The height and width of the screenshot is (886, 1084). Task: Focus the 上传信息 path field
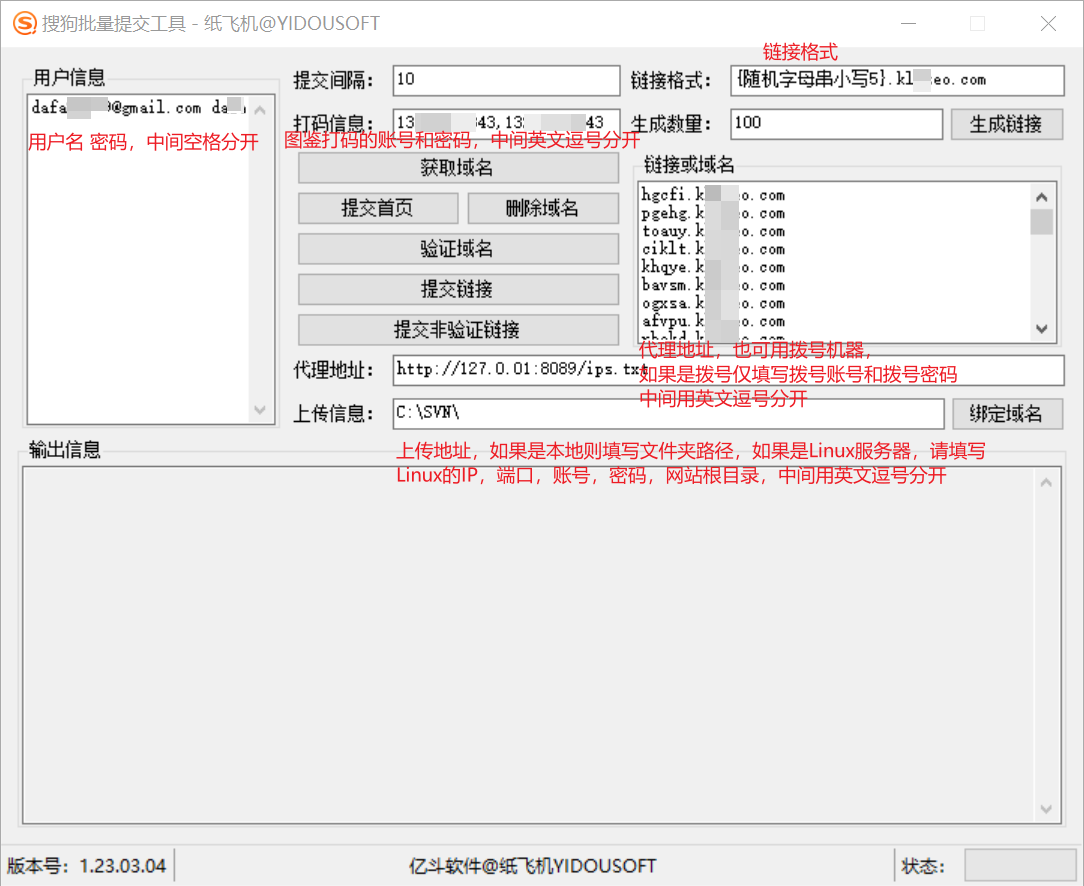(x=668, y=413)
